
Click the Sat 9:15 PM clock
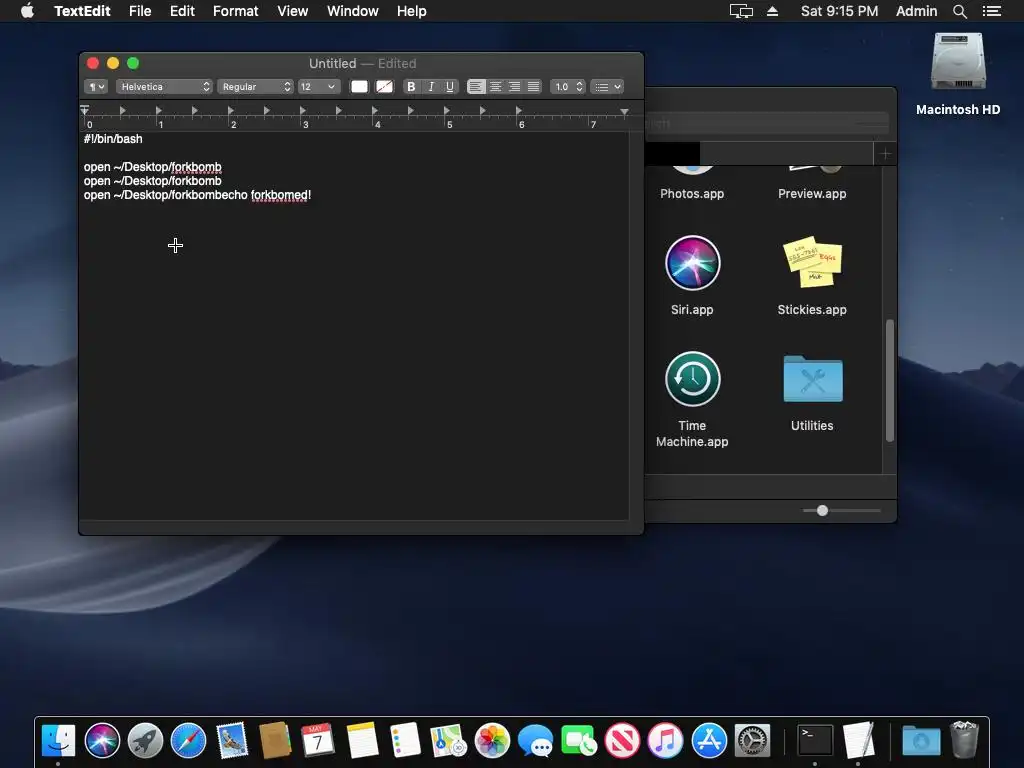click(x=839, y=11)
